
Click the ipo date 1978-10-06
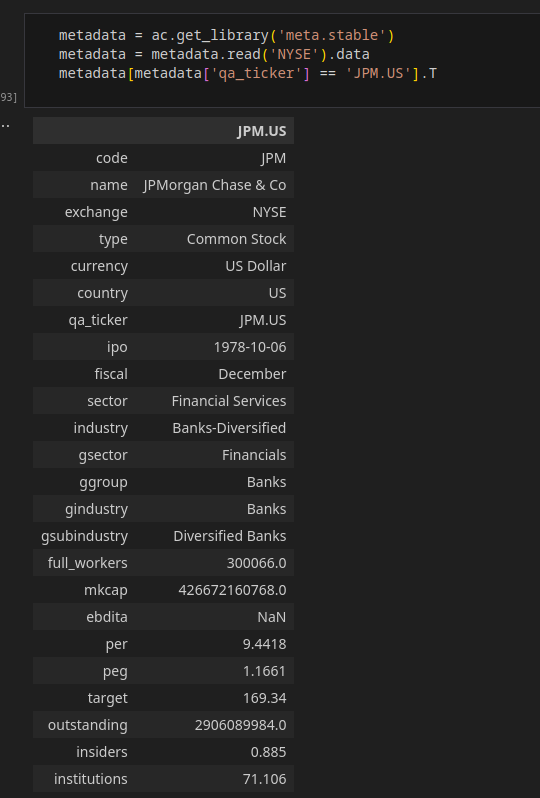250,347
